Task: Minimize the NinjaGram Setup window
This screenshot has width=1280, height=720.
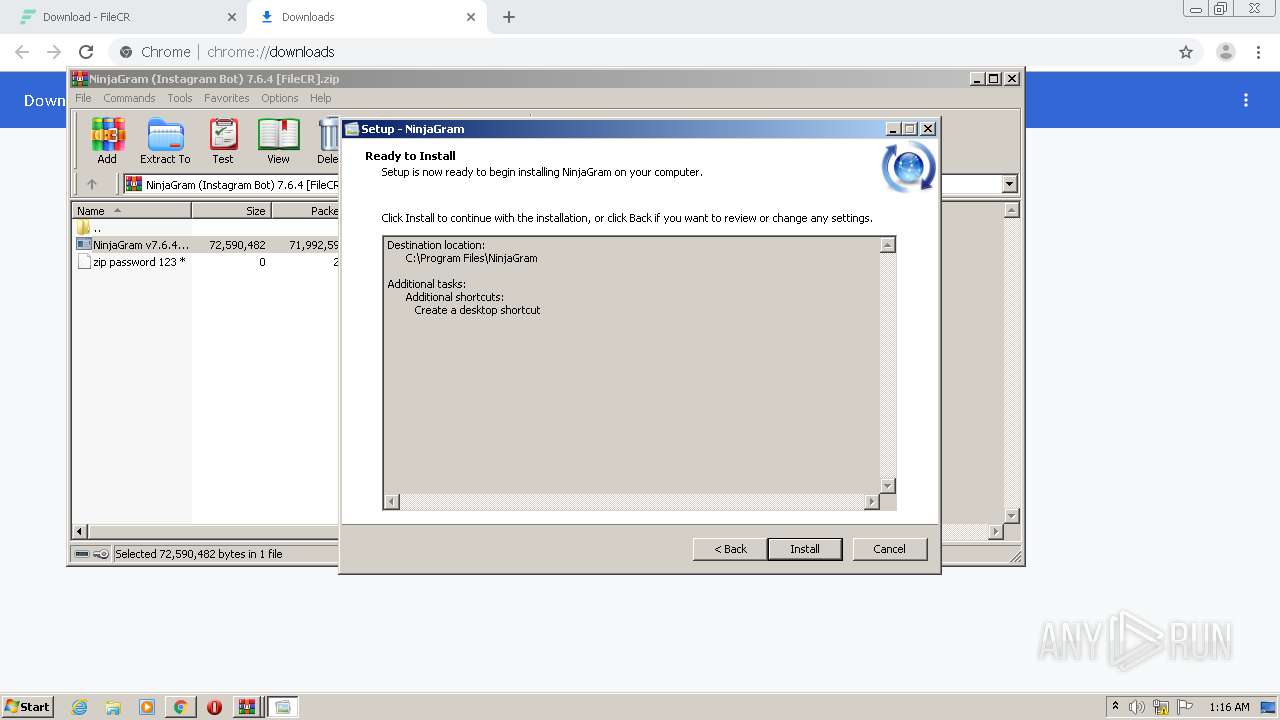Action: coord(892,128)
